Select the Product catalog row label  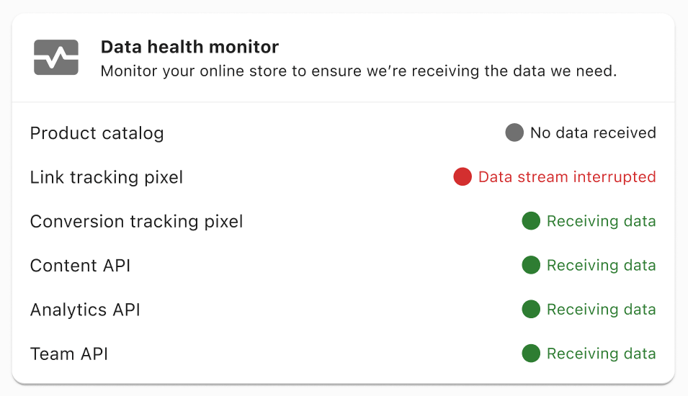pyautogui.click(x=97, y=133)
